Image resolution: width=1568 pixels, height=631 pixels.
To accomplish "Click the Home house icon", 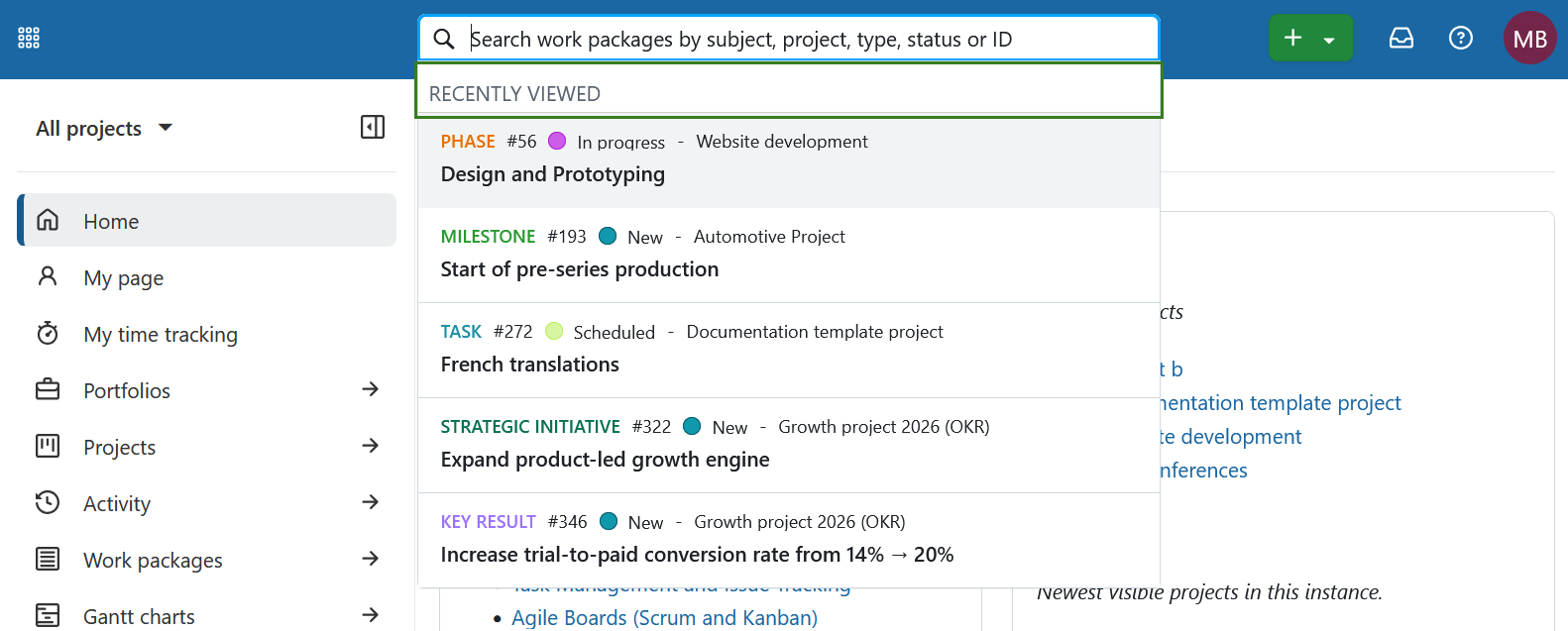I will pos(48,220).
